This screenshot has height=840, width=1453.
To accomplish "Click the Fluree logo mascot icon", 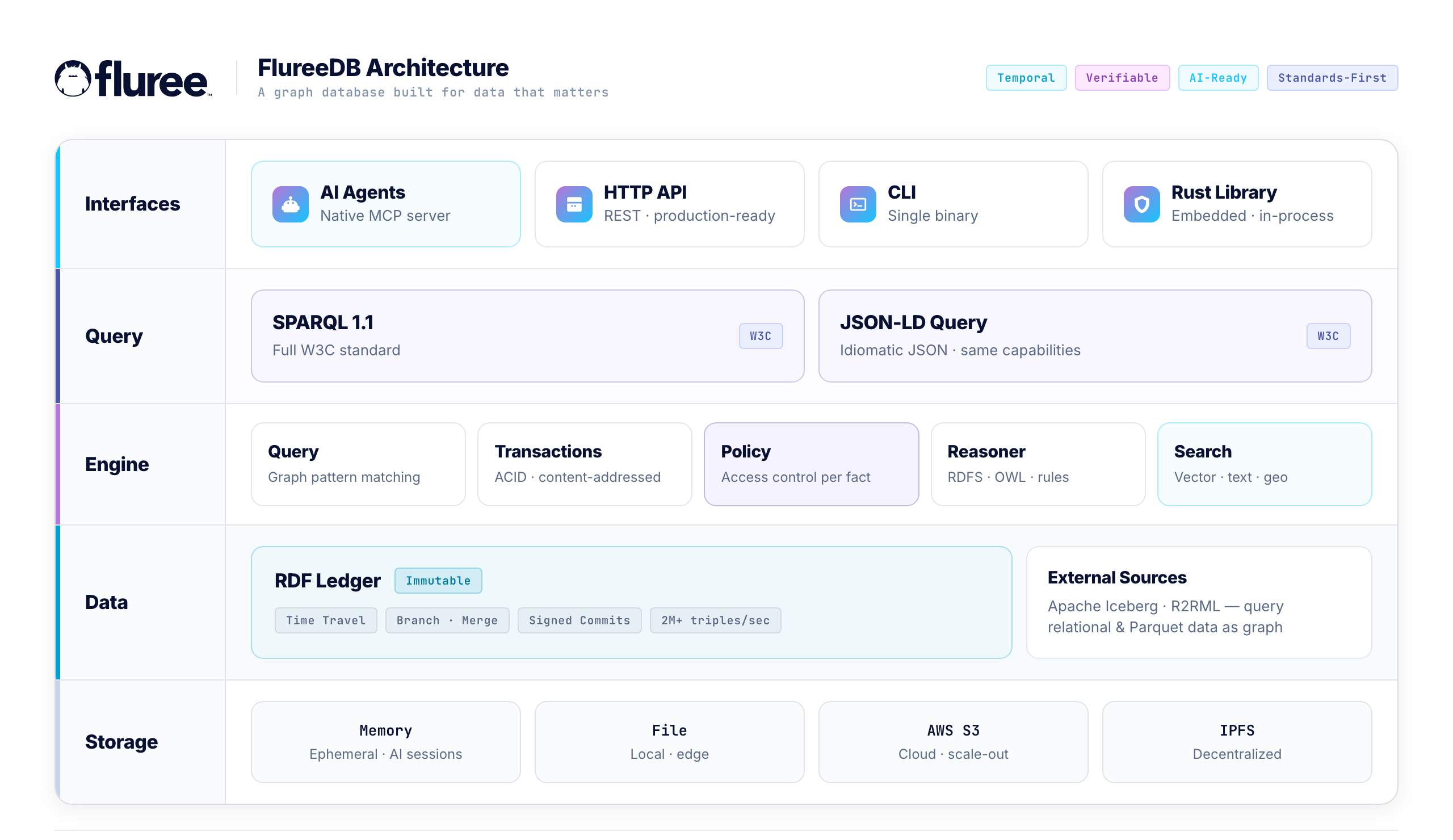I will [73, 78].
